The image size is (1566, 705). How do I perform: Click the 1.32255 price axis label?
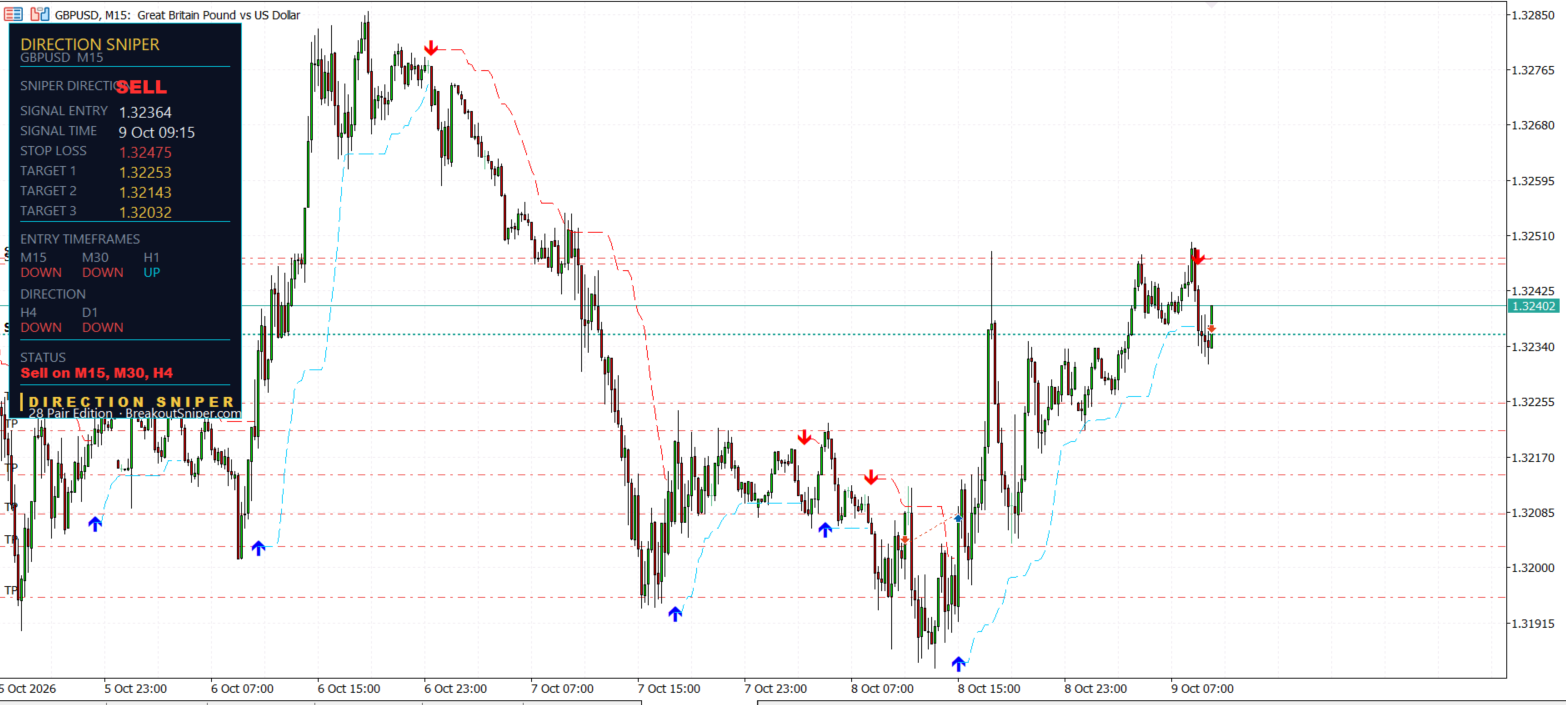(x=1533, y=402)
